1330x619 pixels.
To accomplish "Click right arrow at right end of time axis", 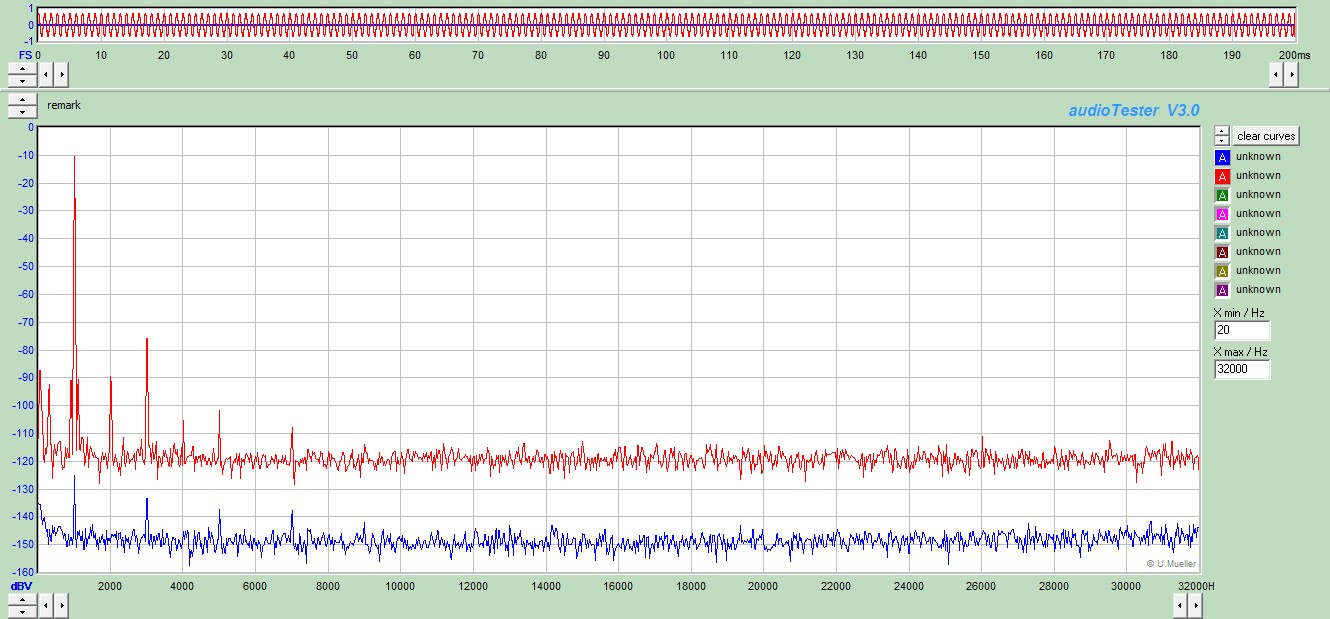I will [1291, 74].
